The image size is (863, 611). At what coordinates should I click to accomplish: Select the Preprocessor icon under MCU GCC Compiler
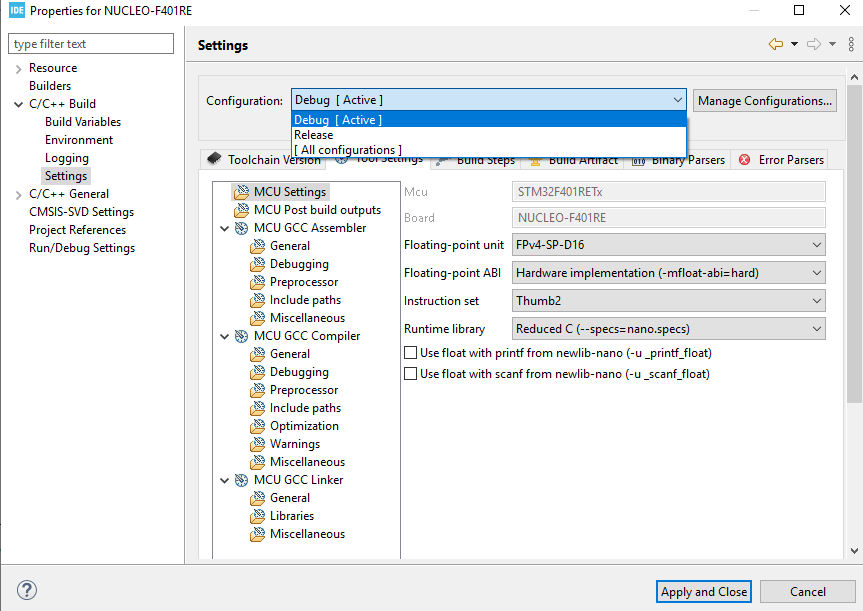point(258,390)
